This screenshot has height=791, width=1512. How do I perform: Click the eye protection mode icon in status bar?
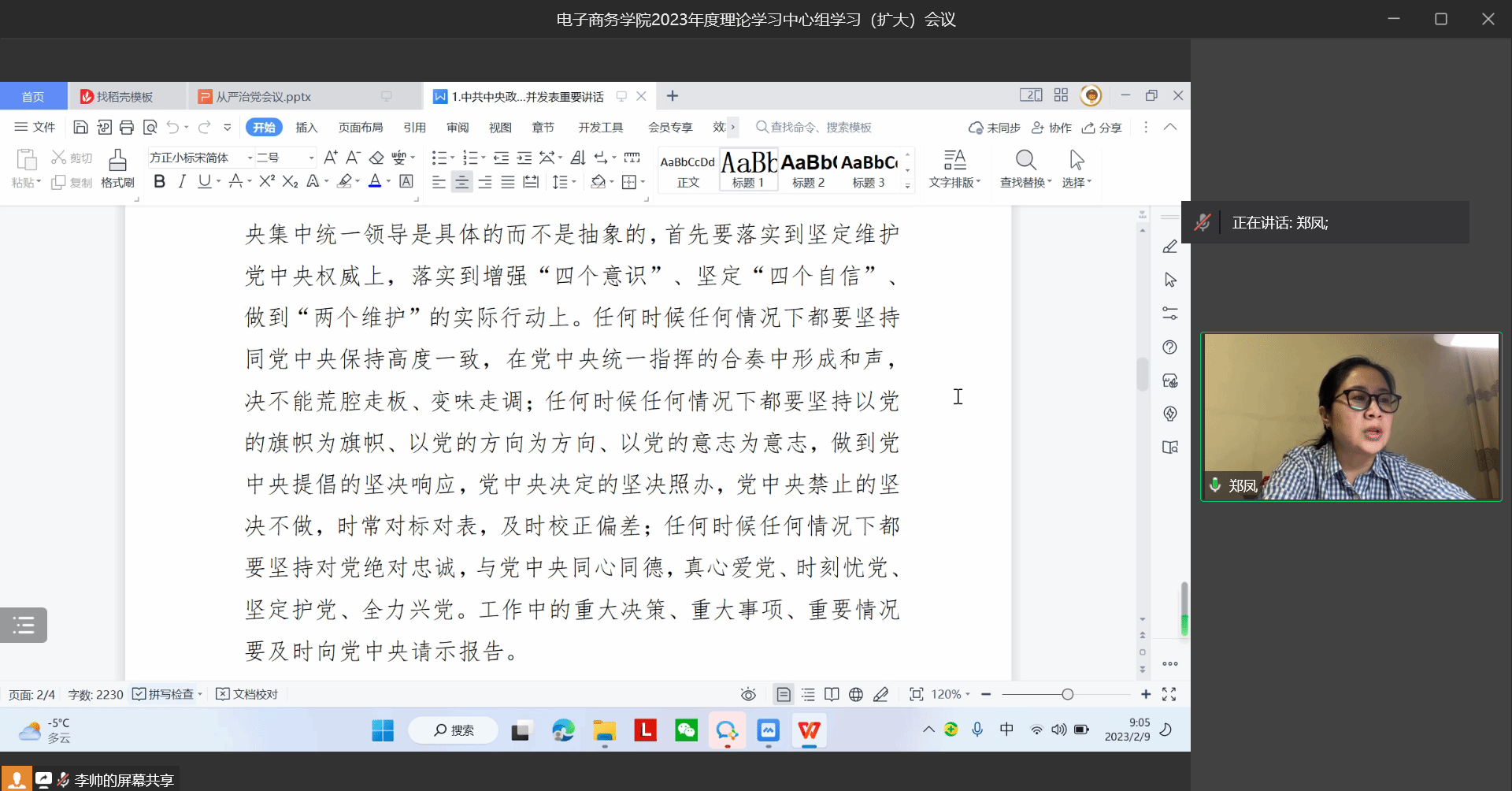pos(748,694)
